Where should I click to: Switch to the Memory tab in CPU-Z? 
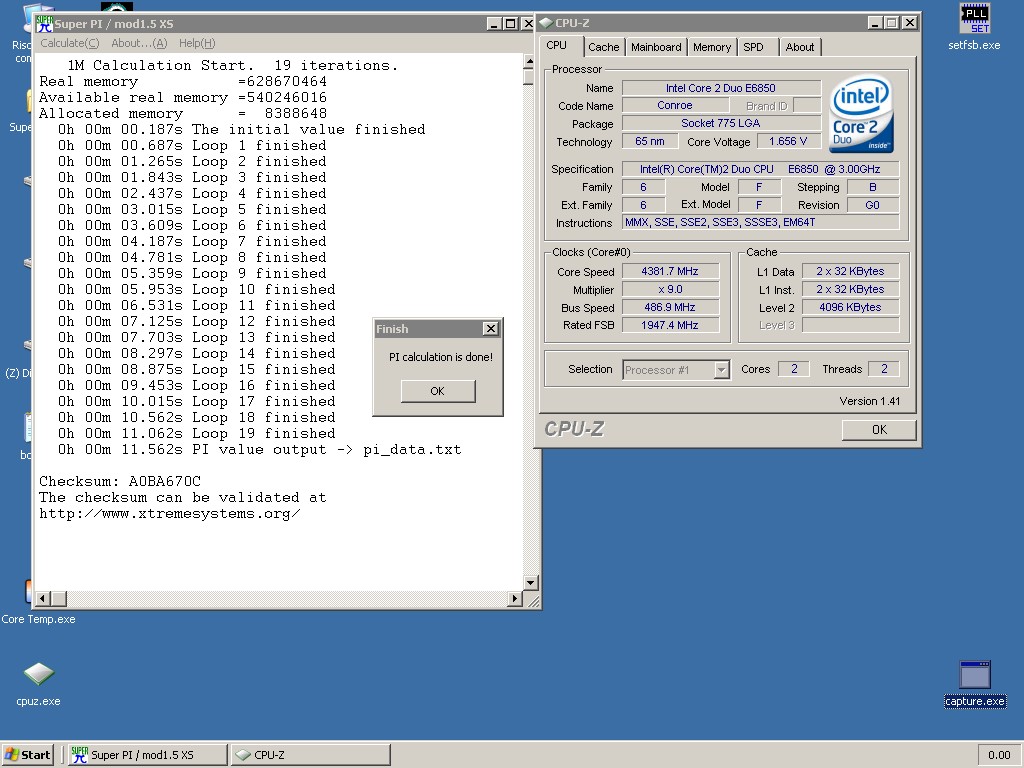(712, 47)
